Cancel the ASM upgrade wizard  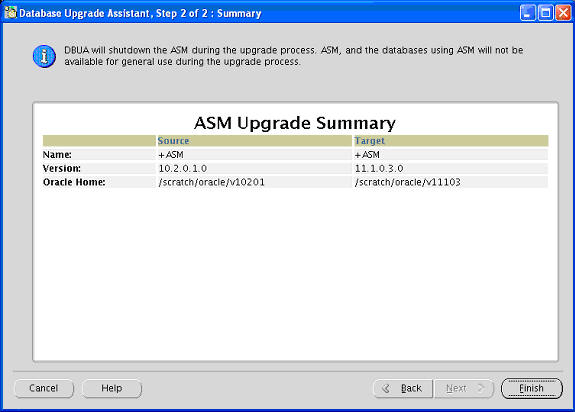(x=44, y=388)
